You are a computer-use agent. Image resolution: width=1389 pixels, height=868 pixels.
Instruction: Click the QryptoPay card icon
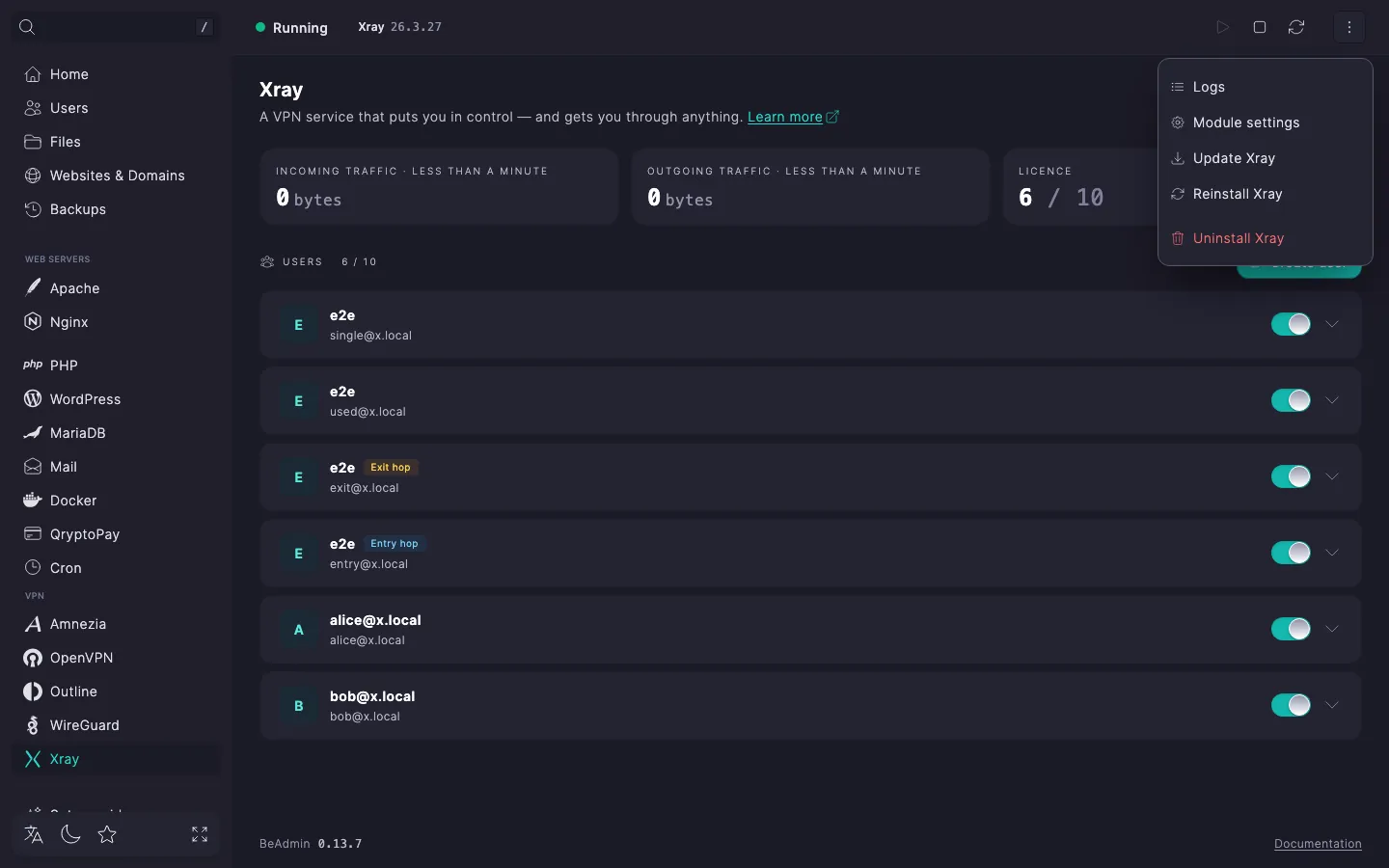pos(33,534)
